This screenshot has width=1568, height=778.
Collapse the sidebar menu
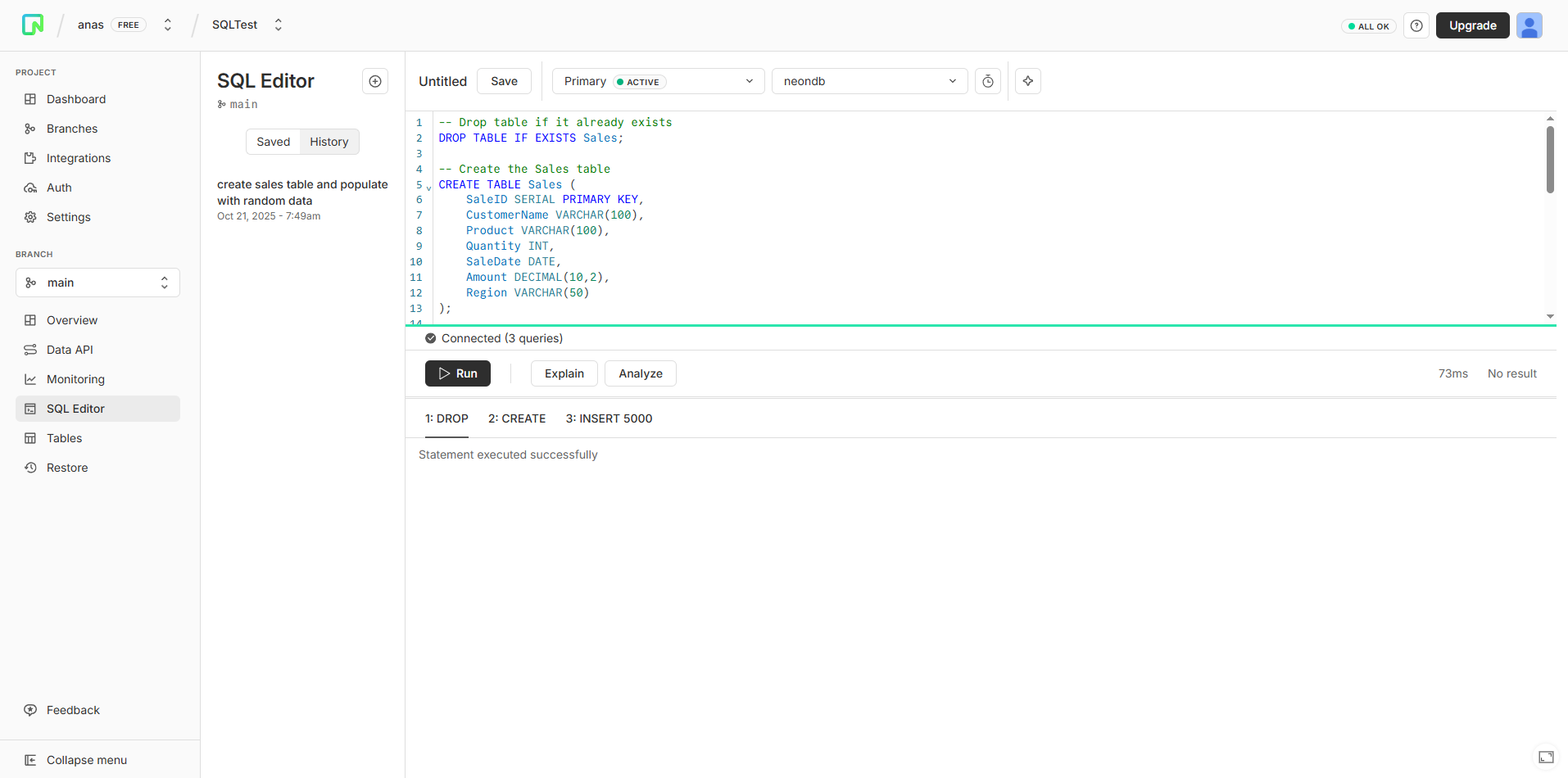(x=86, y=760)
